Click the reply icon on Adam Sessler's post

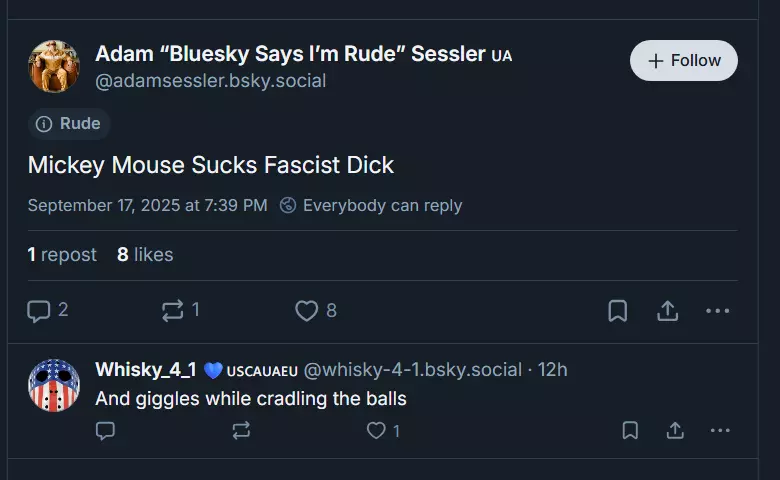pos(39,311)
